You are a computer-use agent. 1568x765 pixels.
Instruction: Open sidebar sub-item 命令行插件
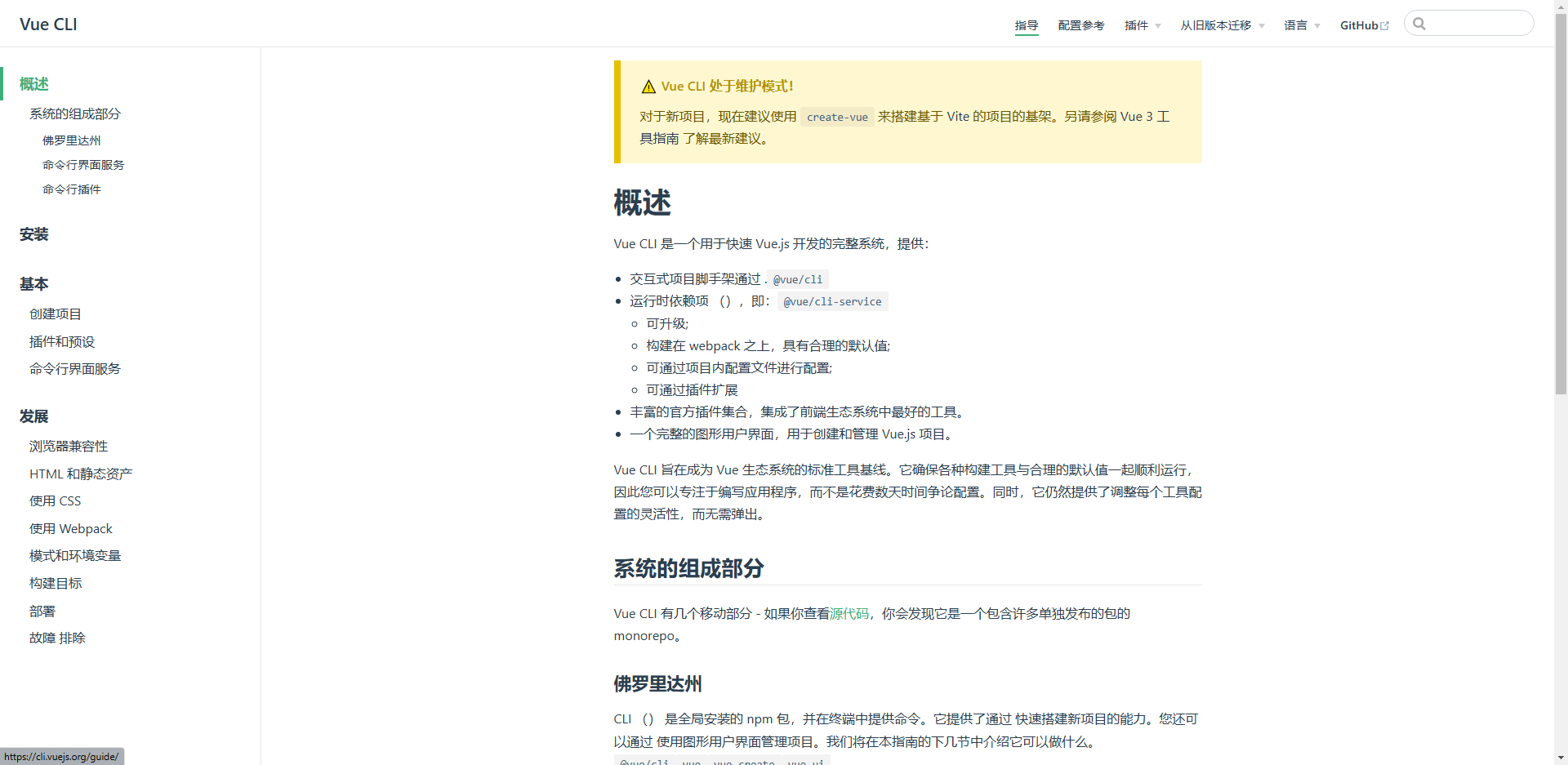[72, 189]
